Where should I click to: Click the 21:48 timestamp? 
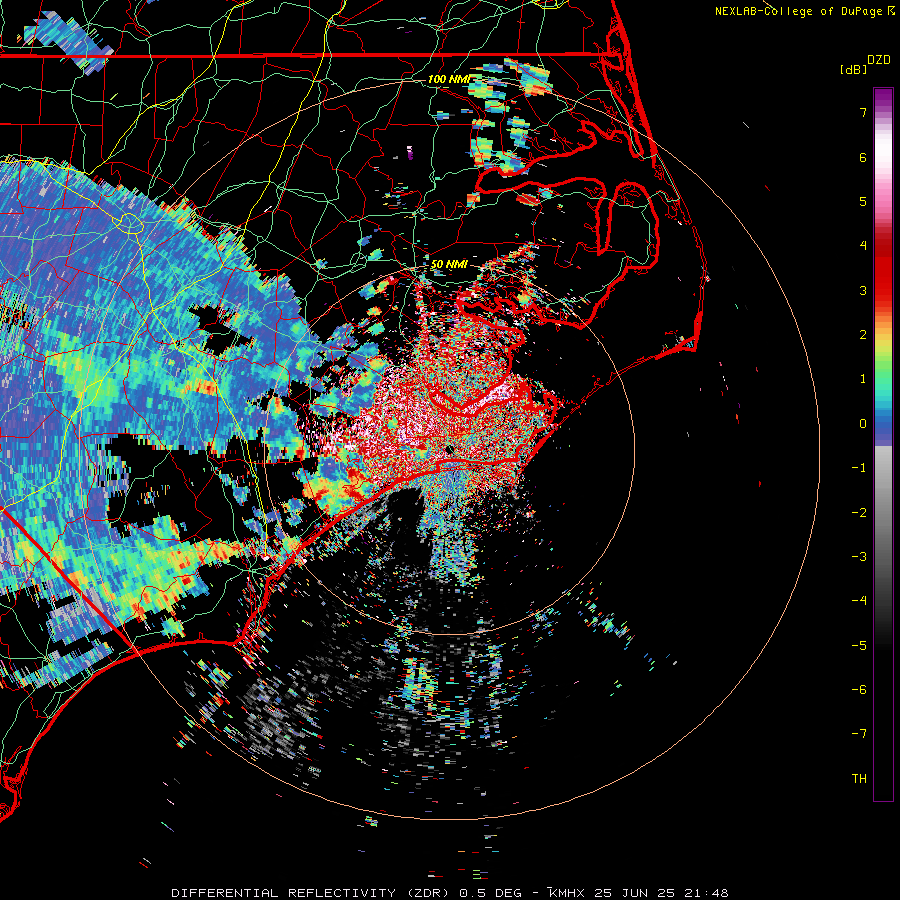[x=706, y=893]
